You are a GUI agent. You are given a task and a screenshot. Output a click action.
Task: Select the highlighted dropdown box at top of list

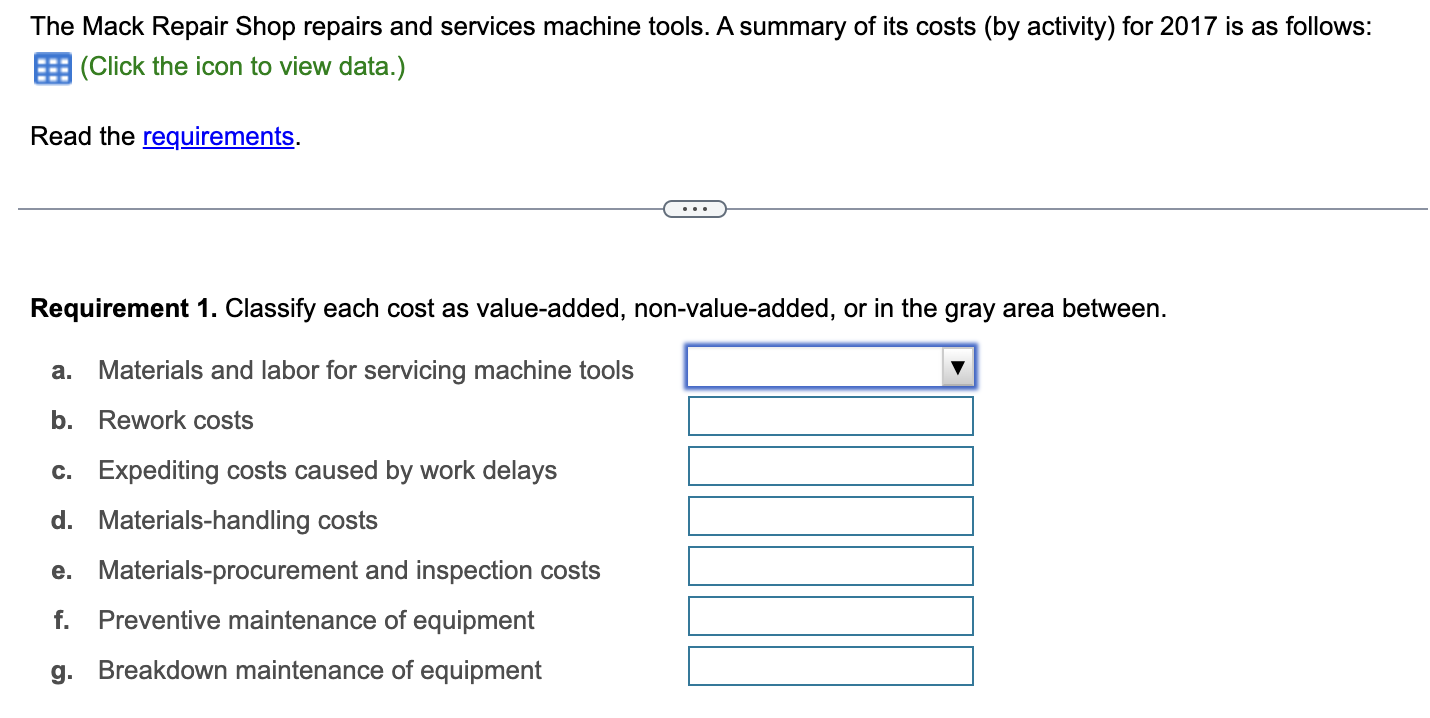click(828, 366)
